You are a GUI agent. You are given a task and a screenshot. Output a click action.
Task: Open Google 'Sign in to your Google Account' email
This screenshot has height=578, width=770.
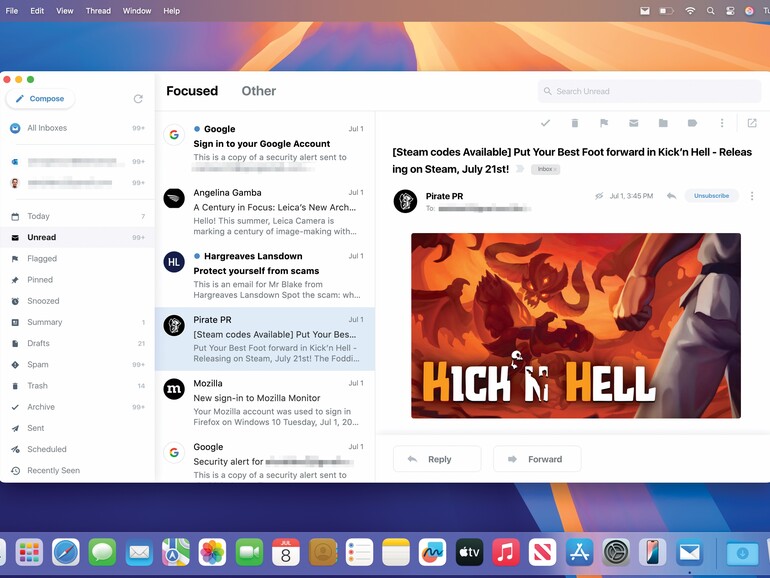pyautogui.click(x=265, y=148)
